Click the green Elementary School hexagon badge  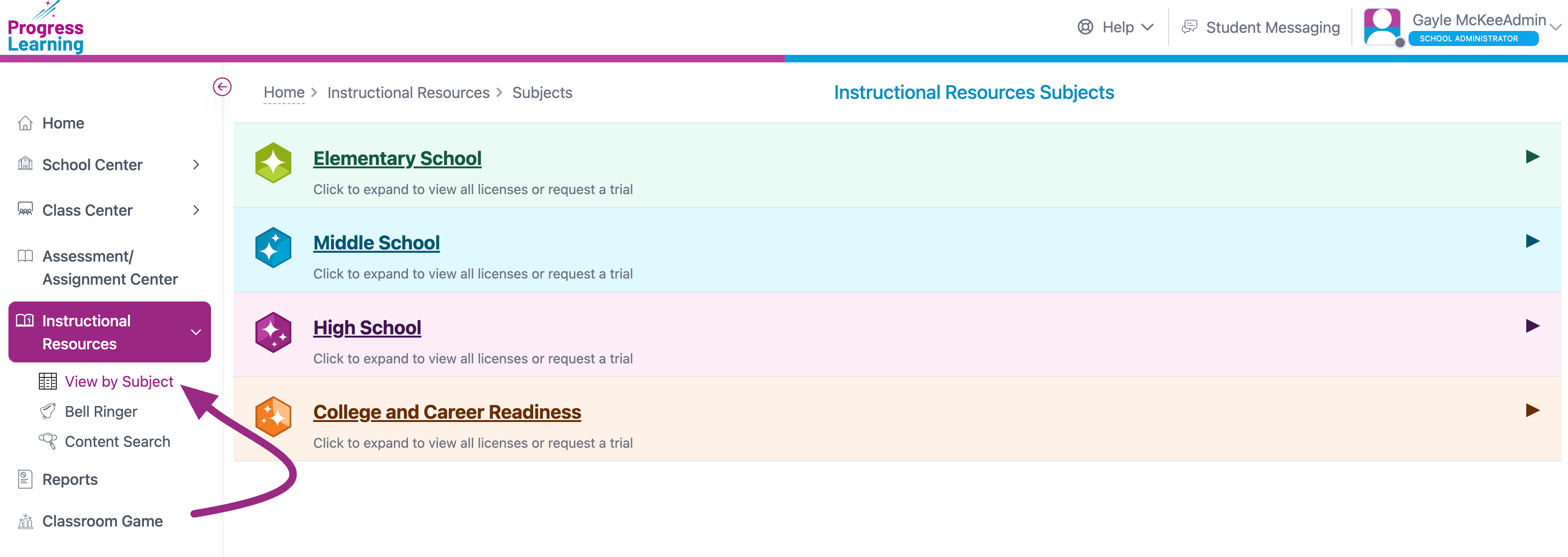273,163
